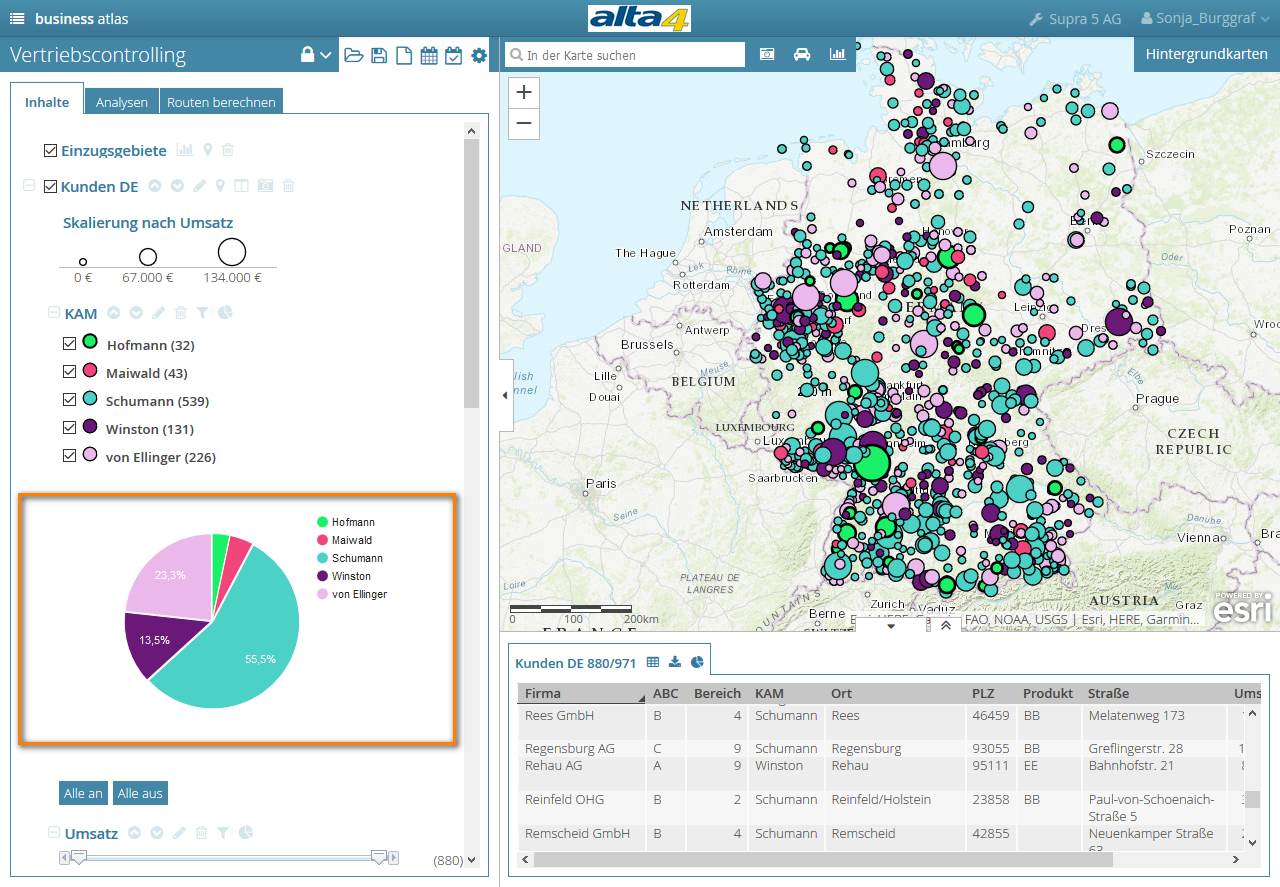
Task: Uncheck the von Ellinger (226) checkbox
Action: click(69, 455)
